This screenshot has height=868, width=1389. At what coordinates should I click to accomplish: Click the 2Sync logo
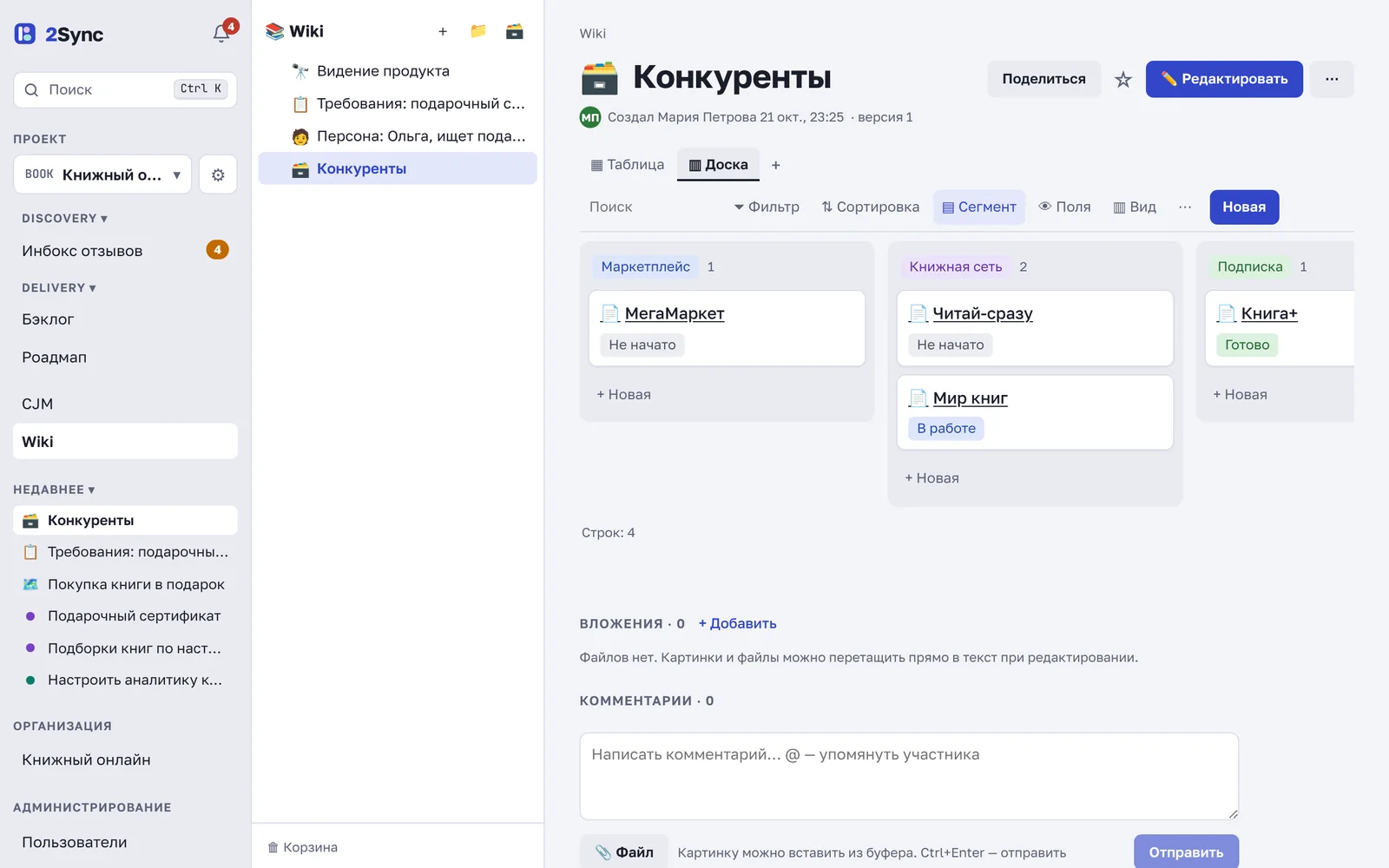59,35
